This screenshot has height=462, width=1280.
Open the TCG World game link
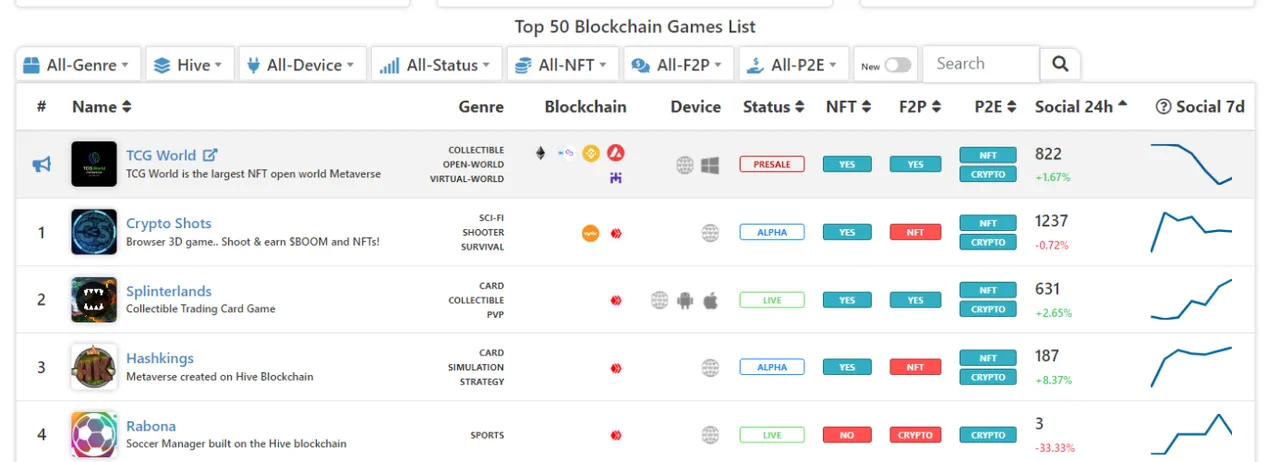point(161,155)
